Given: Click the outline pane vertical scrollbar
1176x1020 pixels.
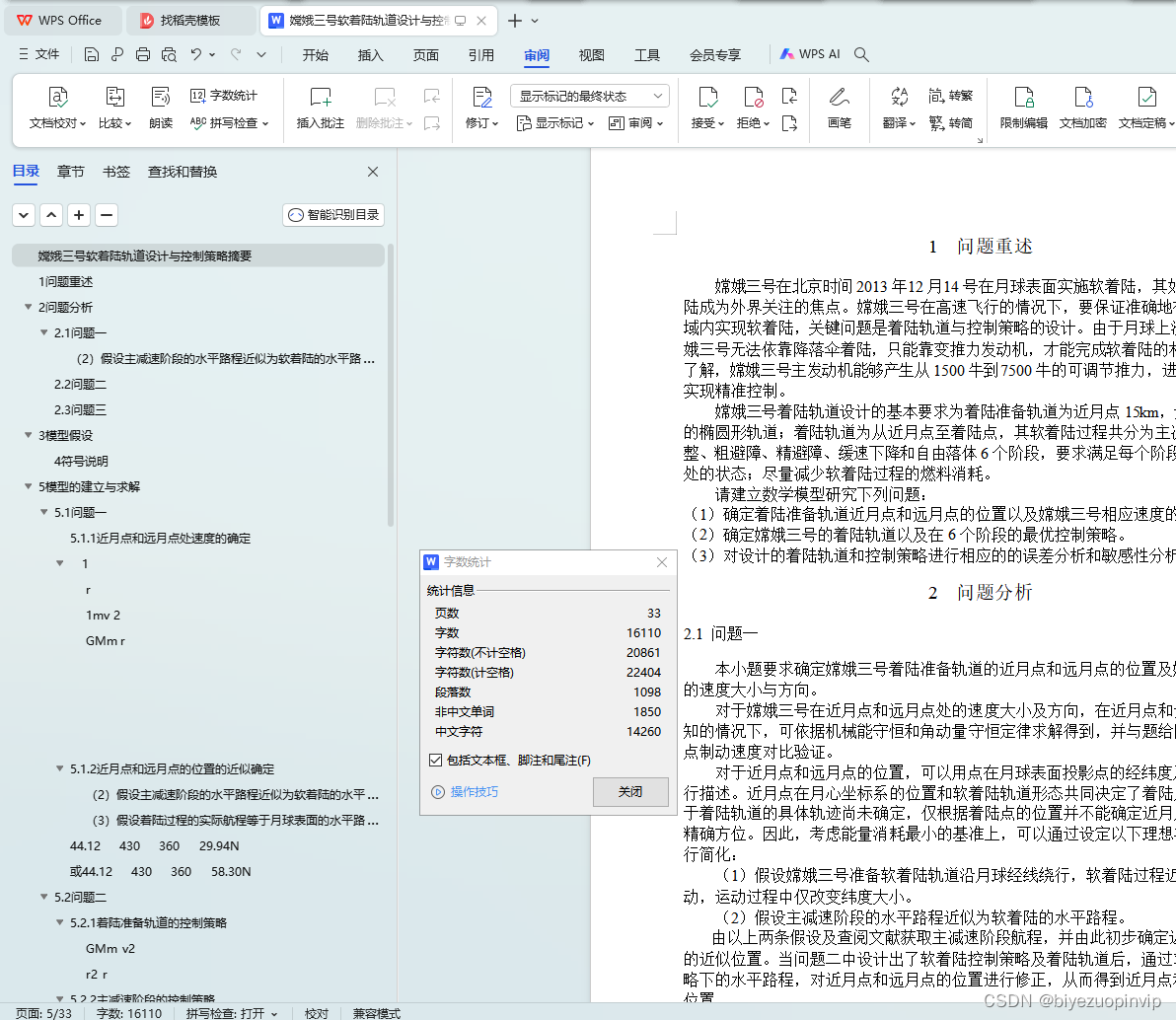Looking at the screenshot, I should point(390,385).
